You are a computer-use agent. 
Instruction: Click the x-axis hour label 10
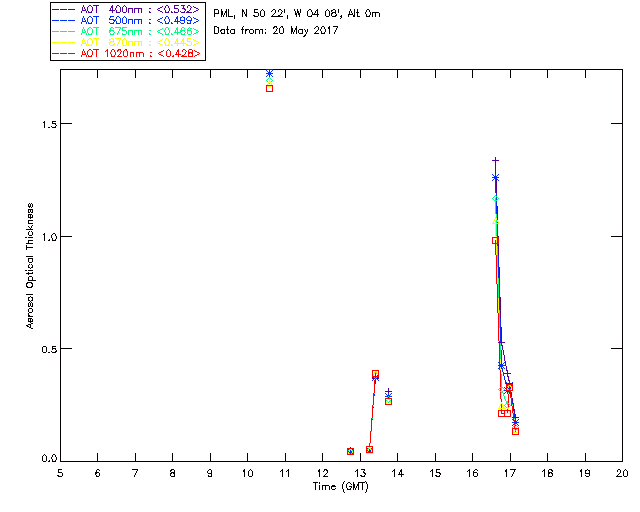point(247,473)
